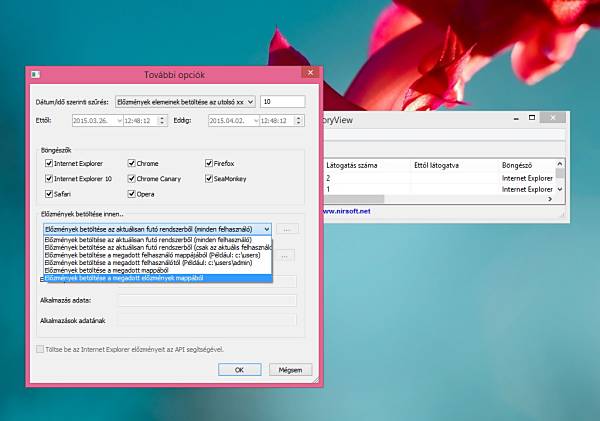Image resolution: width=600 pixels, height=421 pixels.
Task: Click the browse button next to history source dropdown
Action: (287, 229)
